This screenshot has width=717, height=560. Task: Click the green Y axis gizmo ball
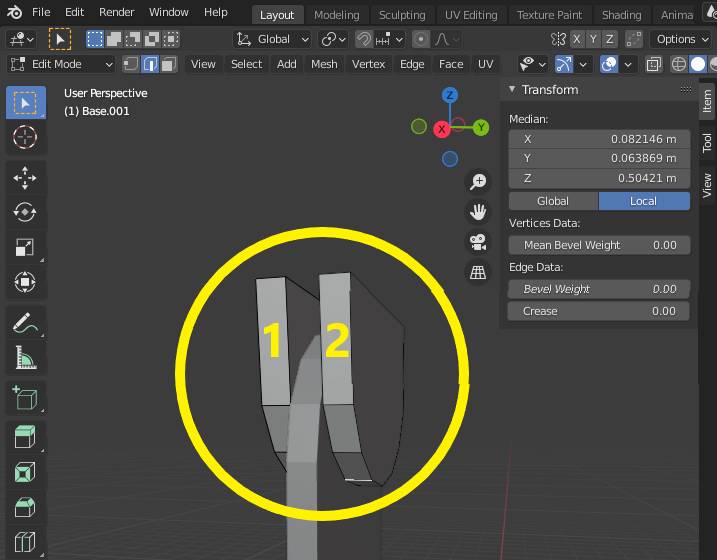point(481,128)
